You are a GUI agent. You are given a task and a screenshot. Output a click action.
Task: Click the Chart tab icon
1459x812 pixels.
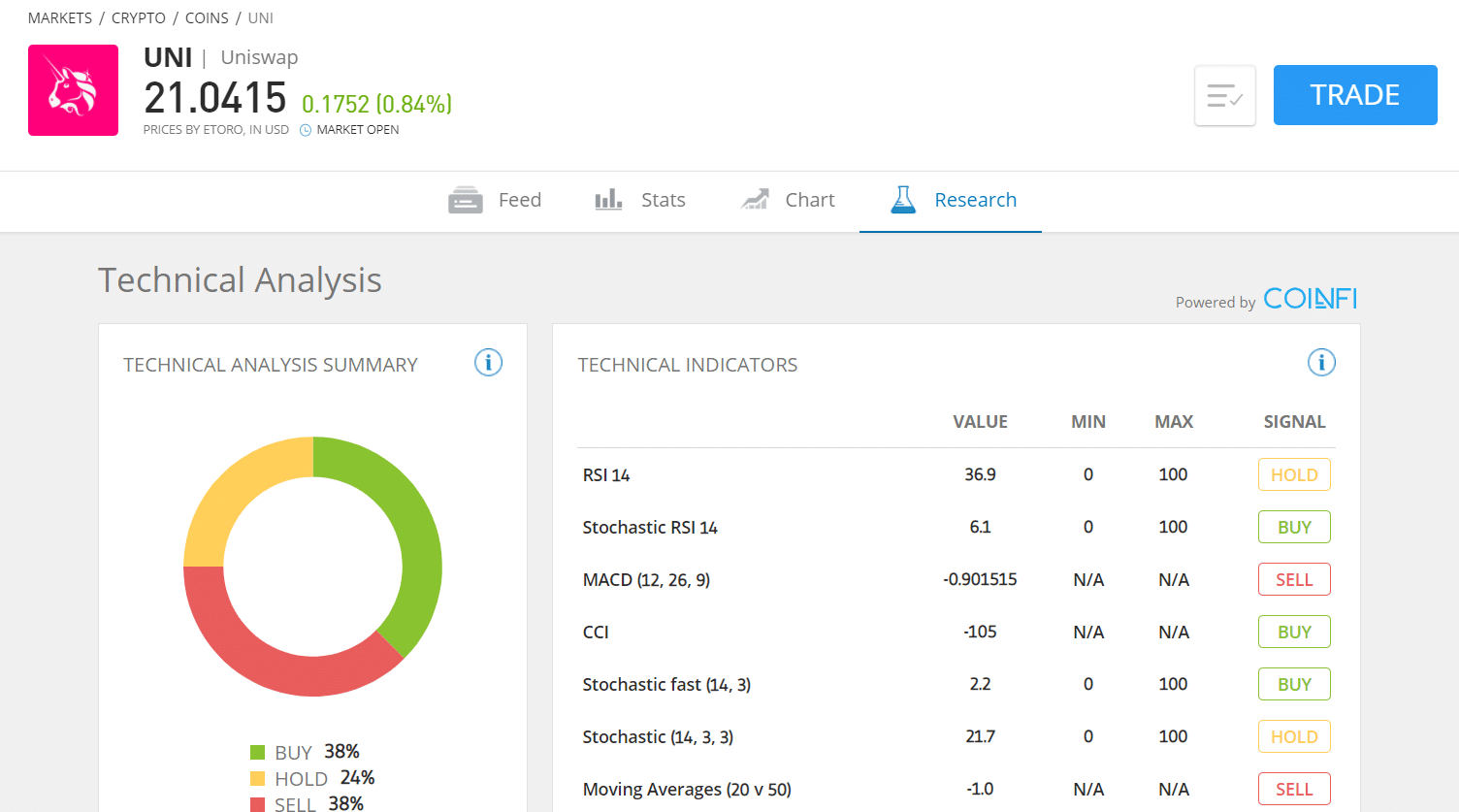point(755,200)
